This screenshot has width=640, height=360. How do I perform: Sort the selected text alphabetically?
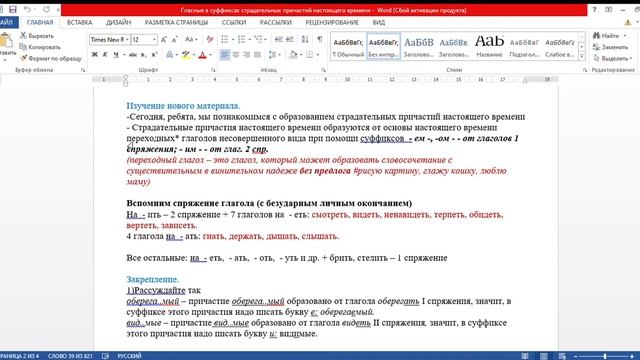pyautogui.click(x=305, y=40)
